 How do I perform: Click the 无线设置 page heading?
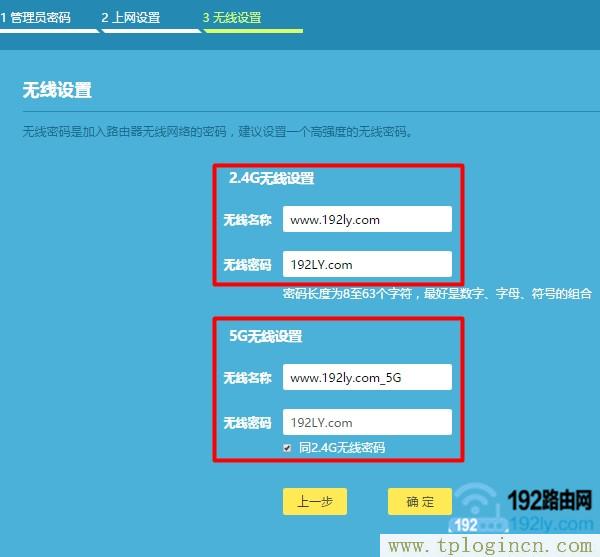click(x=57, y=91)
